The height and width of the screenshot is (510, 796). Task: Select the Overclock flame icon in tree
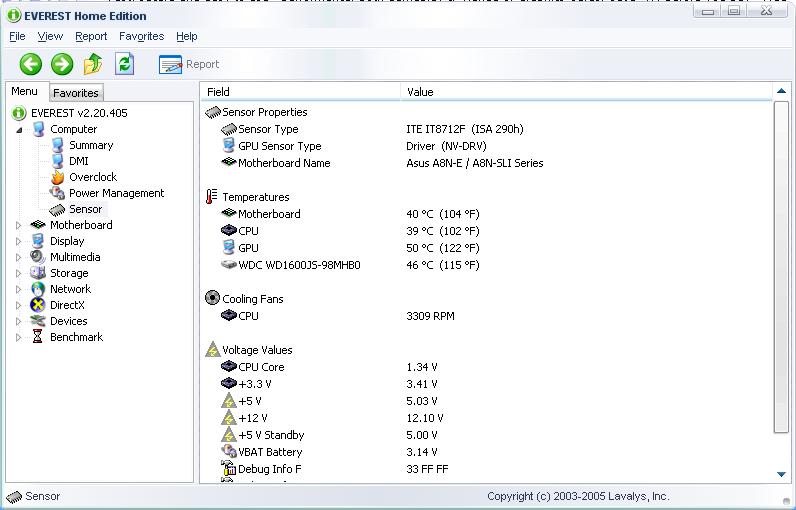click(x=57, y=177)
